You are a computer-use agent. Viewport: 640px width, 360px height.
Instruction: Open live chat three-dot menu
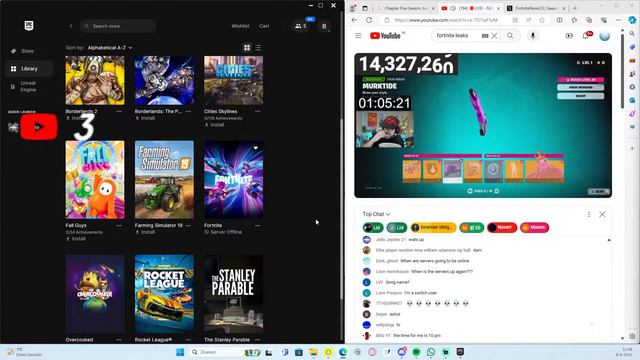589,214
